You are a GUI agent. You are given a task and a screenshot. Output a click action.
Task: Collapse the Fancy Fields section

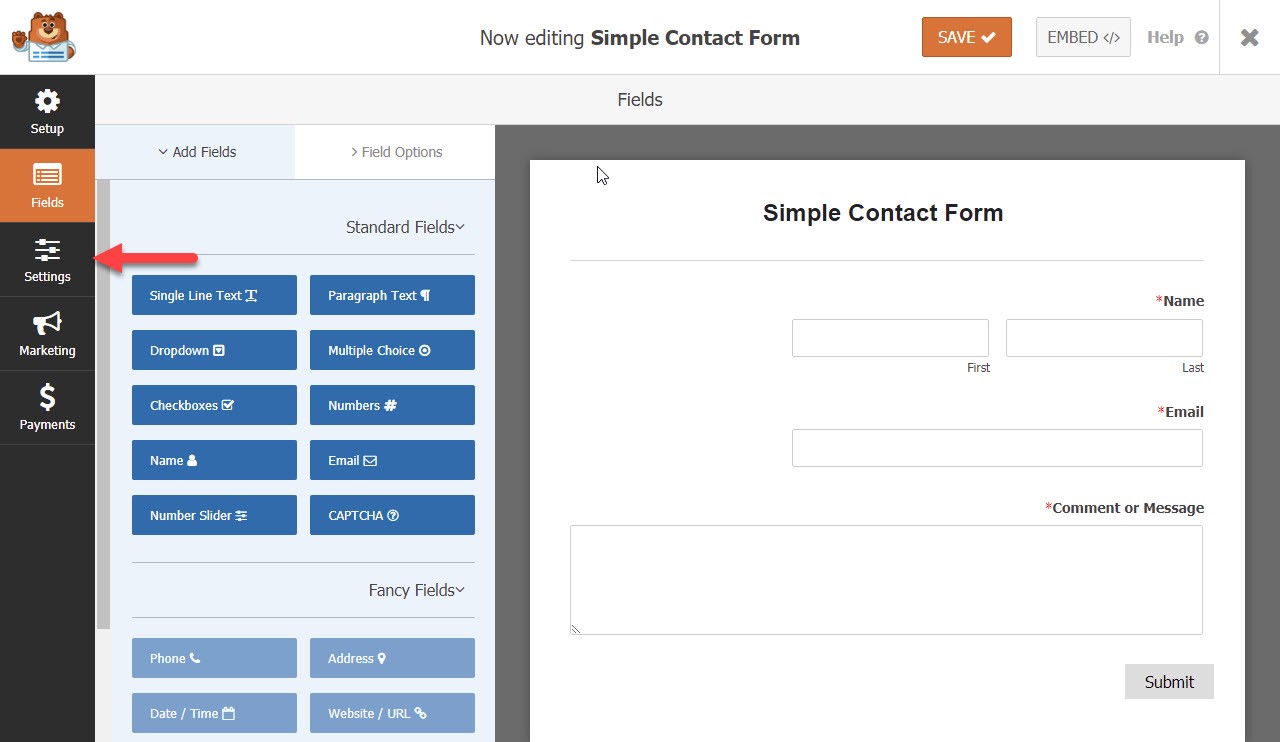click(x=416, y=590)
